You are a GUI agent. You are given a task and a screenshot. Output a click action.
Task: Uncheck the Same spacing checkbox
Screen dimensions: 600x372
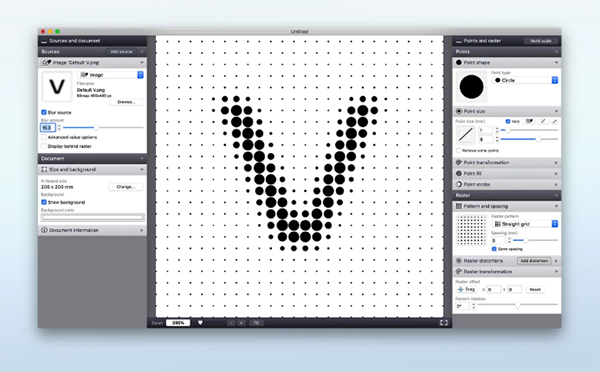tap(494, 249)
